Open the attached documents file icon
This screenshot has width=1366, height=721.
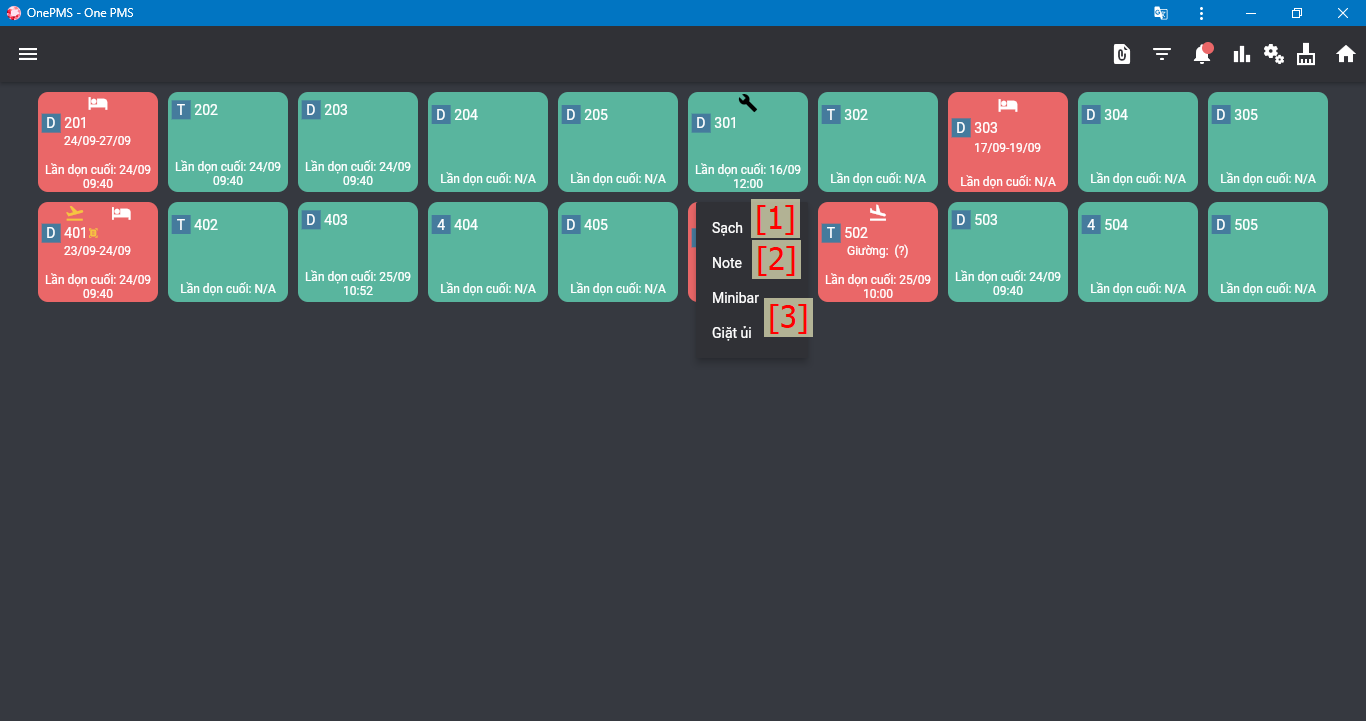coord(1122,54)
